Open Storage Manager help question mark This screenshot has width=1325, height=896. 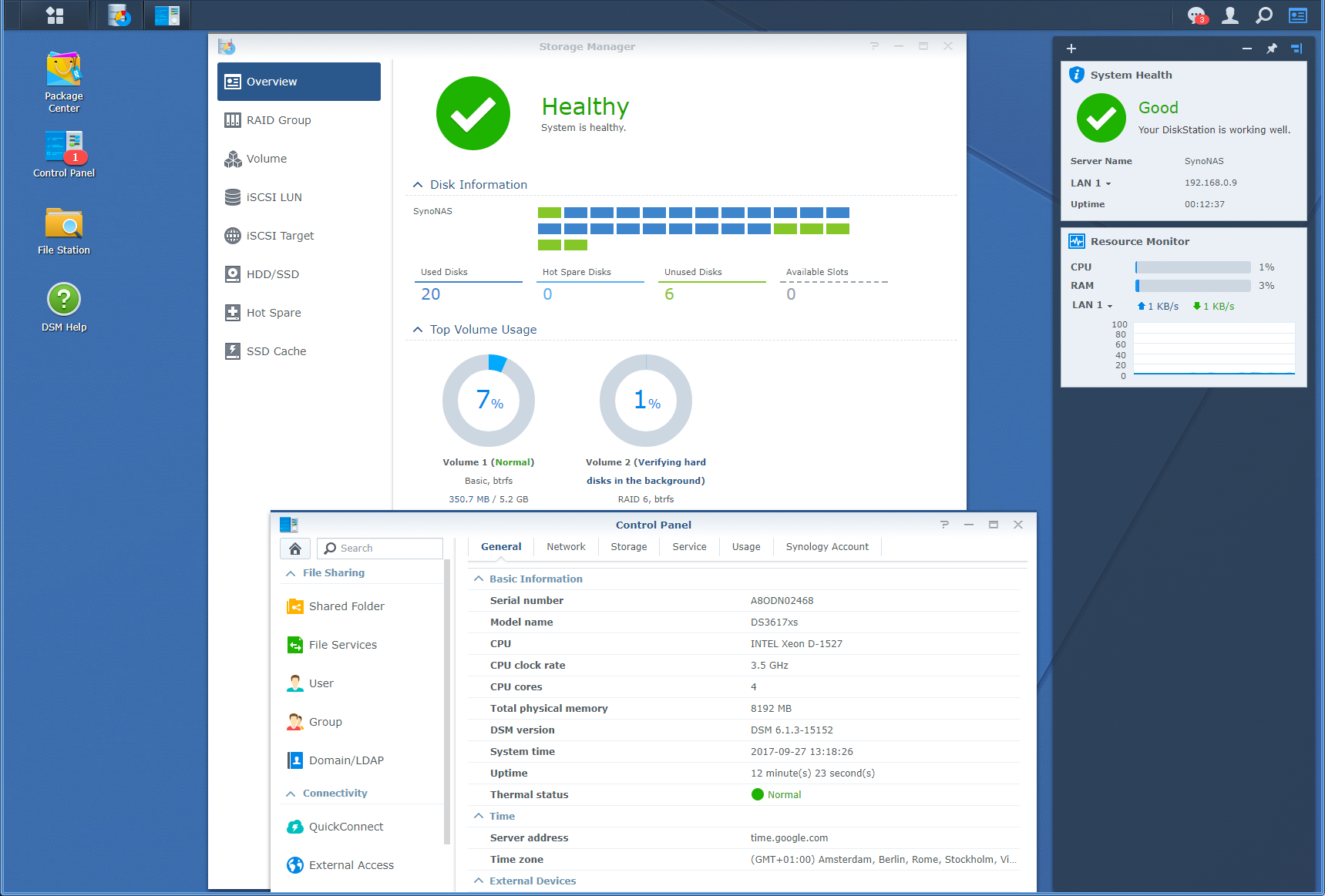click(x=874, y=46)
